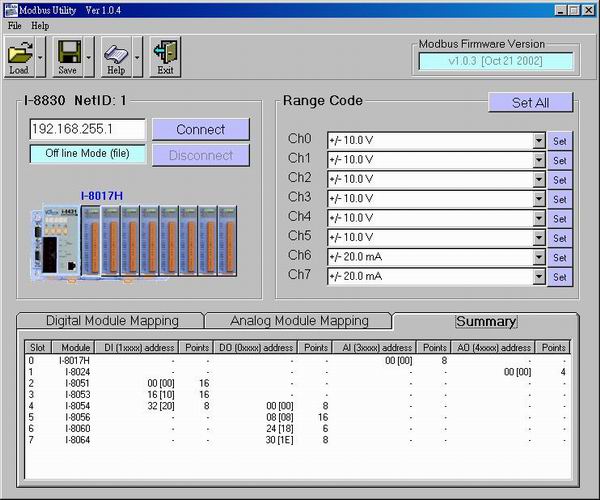This screenshot has width=600, height=500.
Task: Click the DO (0xxxx) address column header
Action: click(x=255, y=348)
